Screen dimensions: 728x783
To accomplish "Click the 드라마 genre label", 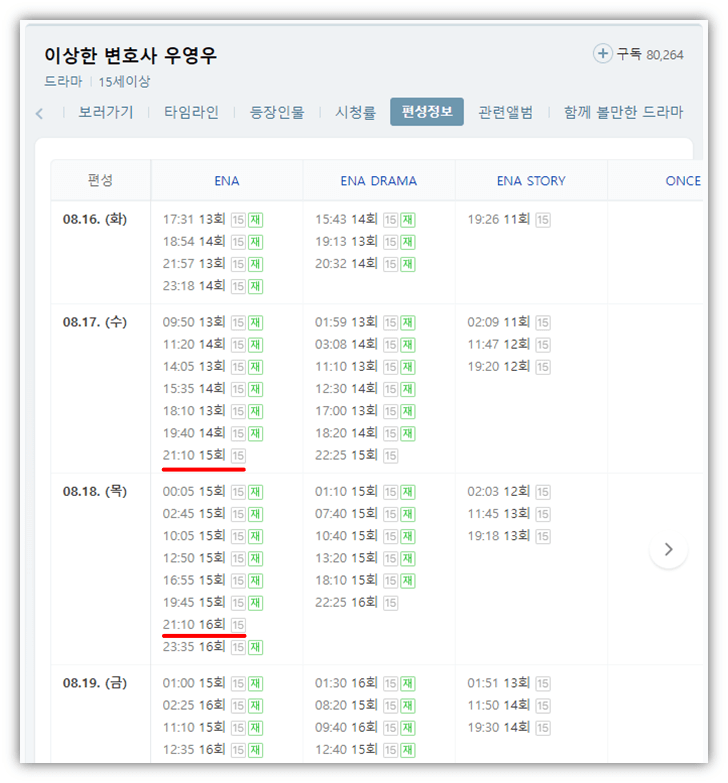I will click(x=63, y=81).
